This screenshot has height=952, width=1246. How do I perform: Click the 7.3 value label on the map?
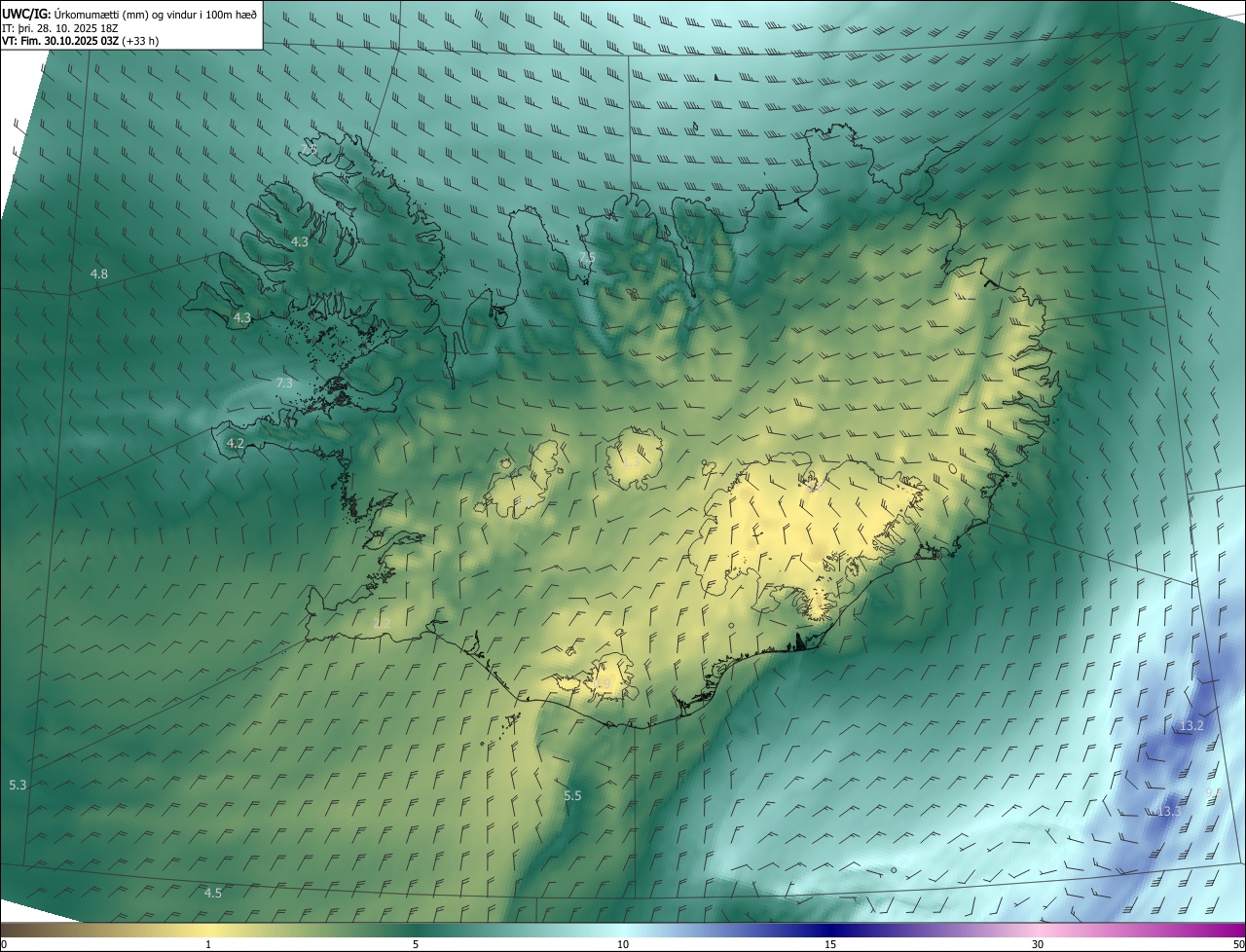pos(284,384)
